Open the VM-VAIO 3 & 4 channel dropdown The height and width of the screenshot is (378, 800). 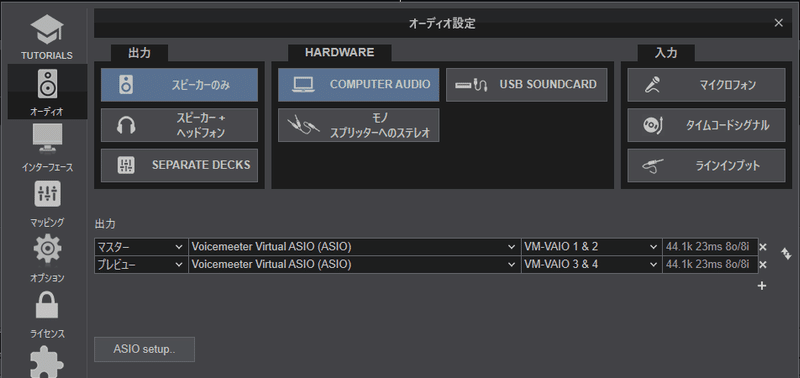click(x=592, y=265)
